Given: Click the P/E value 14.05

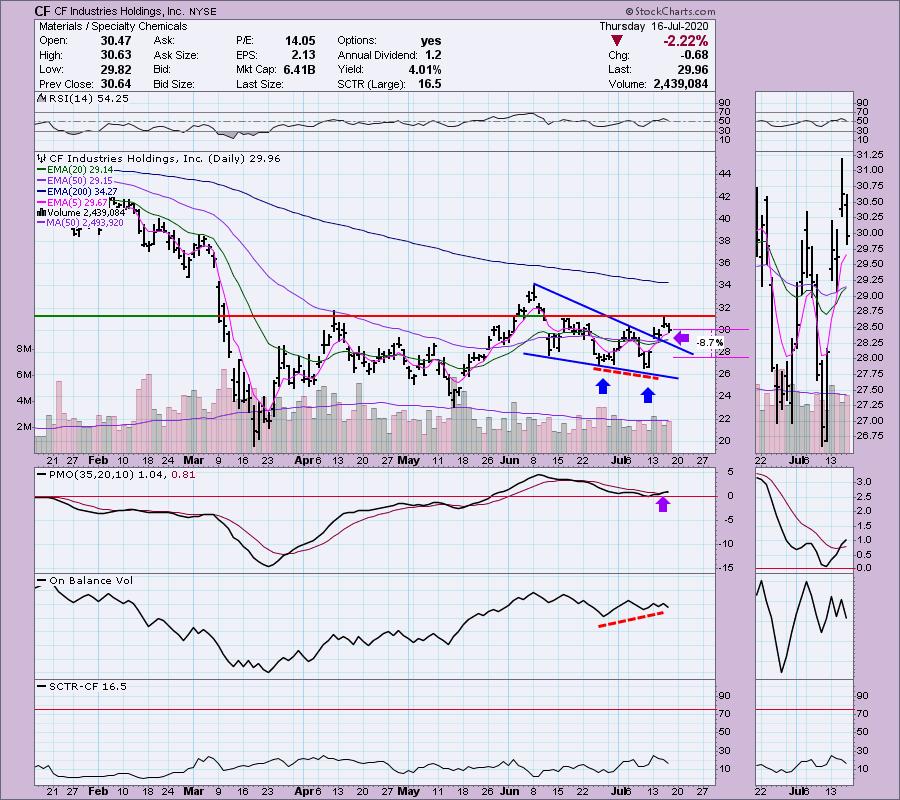Looking at the screenshot, I should 300,41.
